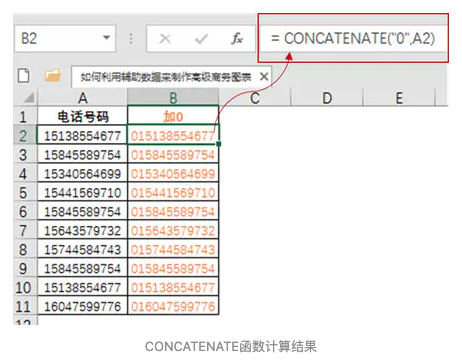
Task: Select column D header
Action: coord(327,98)
